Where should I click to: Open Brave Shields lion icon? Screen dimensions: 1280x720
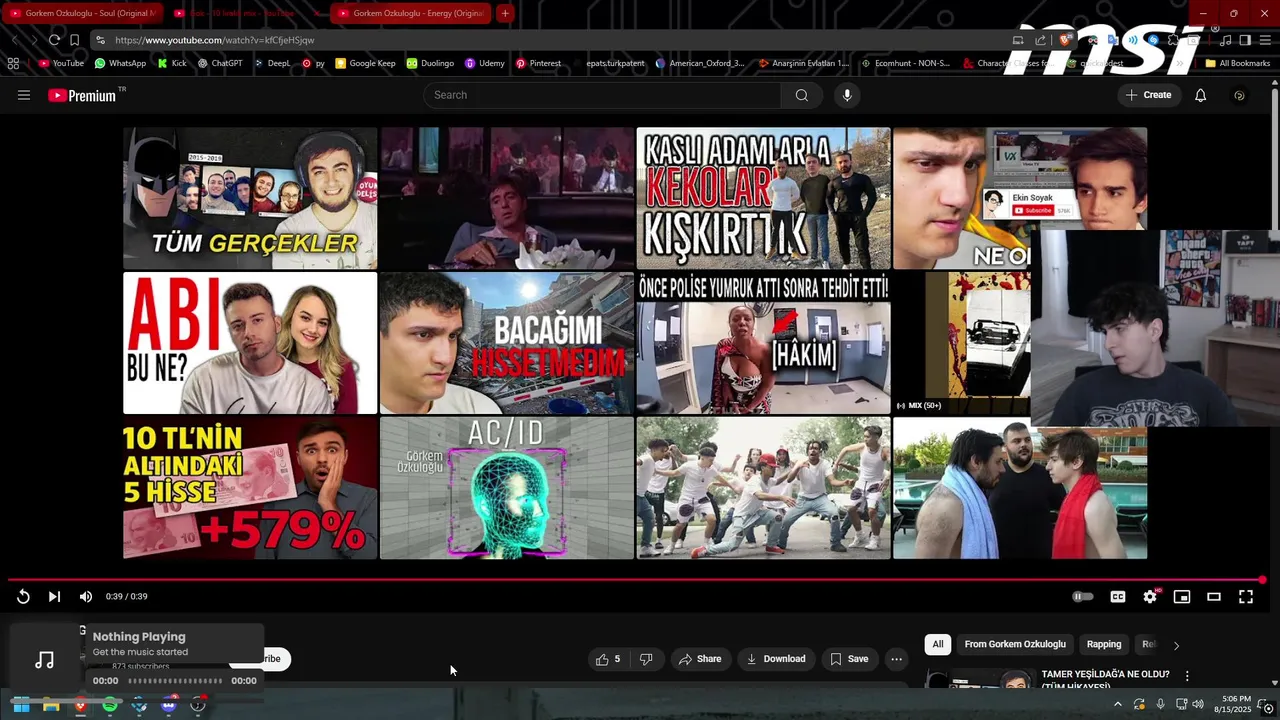tap(1066, 40)
